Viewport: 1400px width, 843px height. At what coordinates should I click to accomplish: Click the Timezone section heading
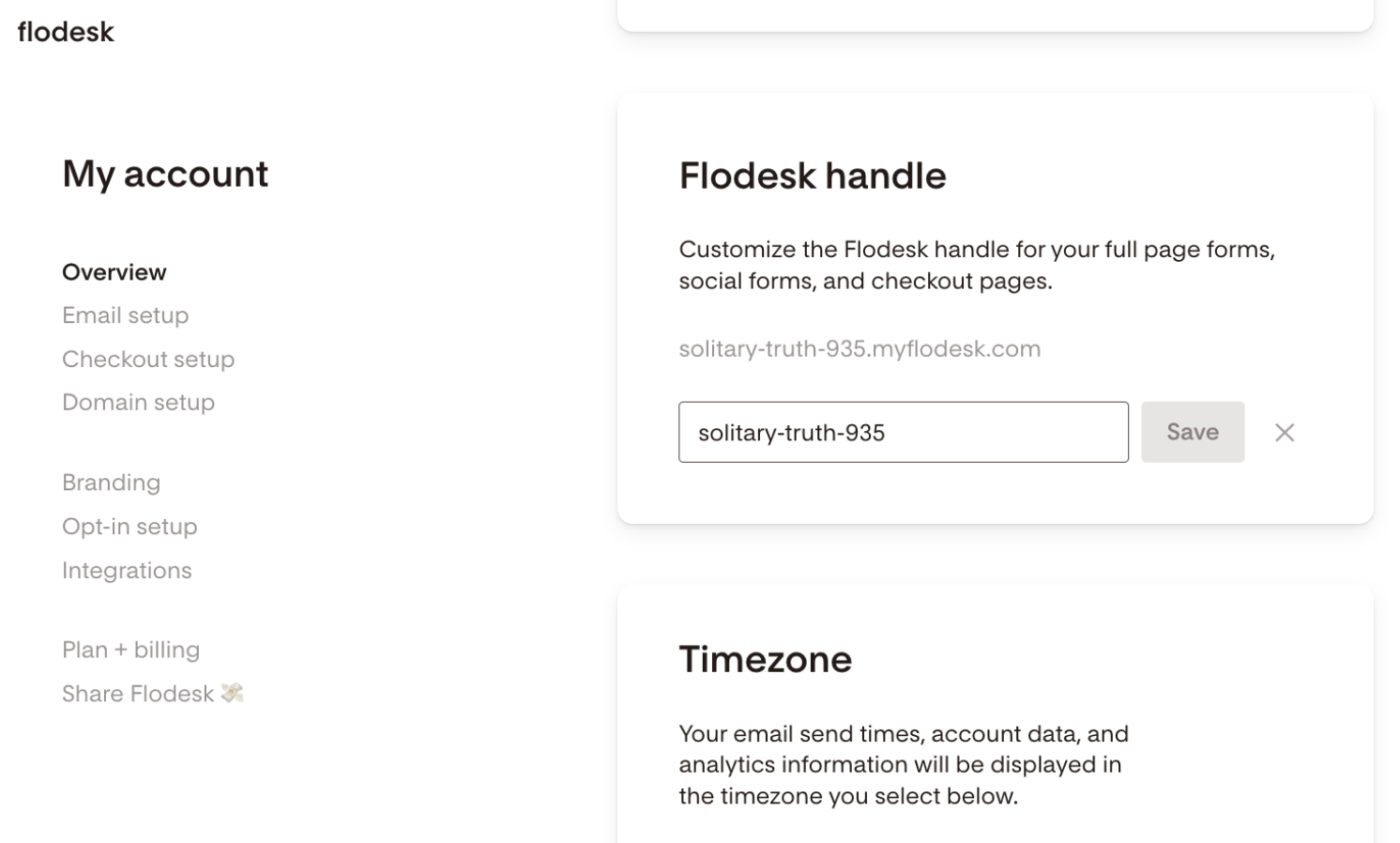coord(765,659)
